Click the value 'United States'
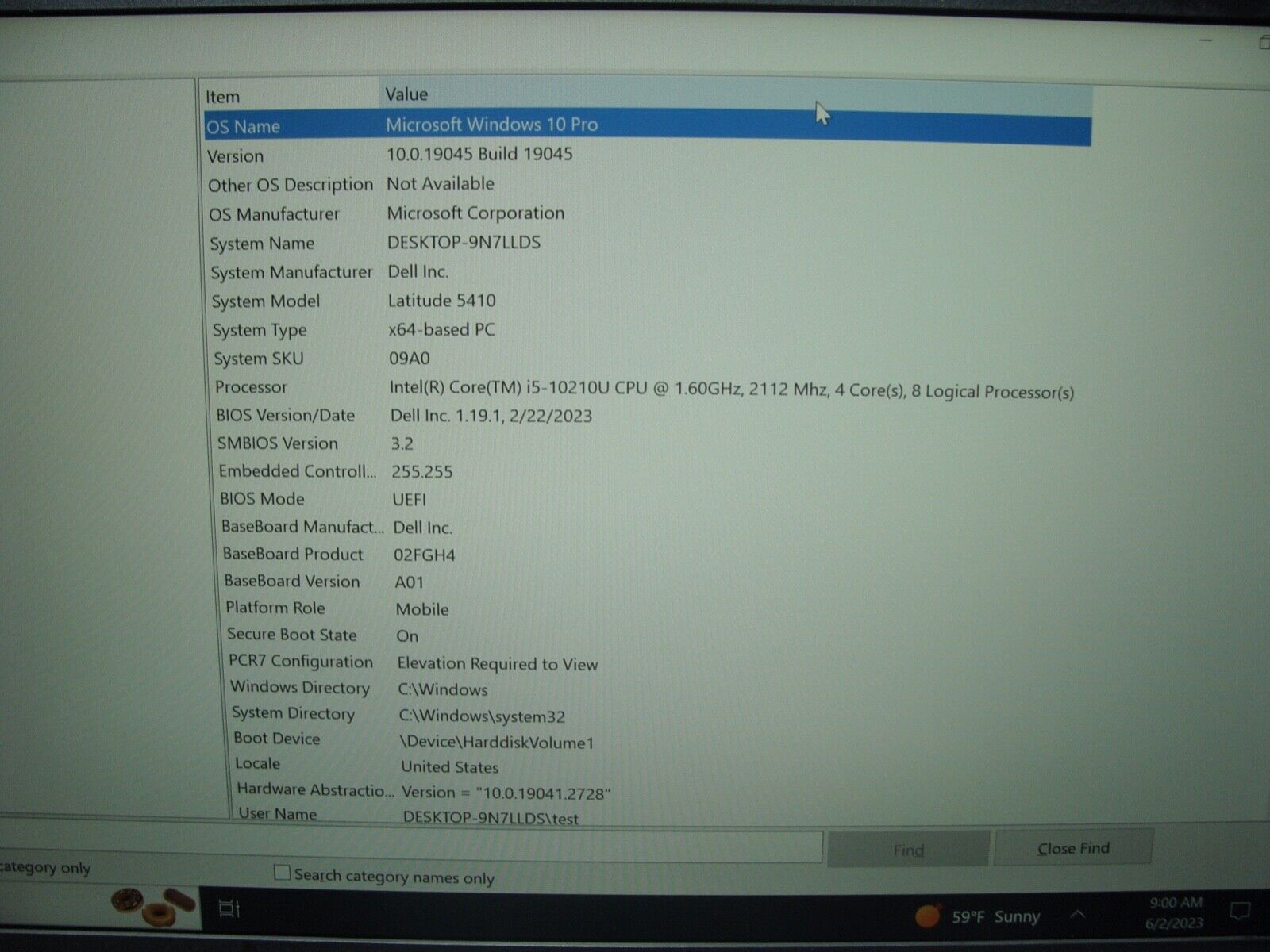This screenshot has width=1270, height=952. (449, 767)
